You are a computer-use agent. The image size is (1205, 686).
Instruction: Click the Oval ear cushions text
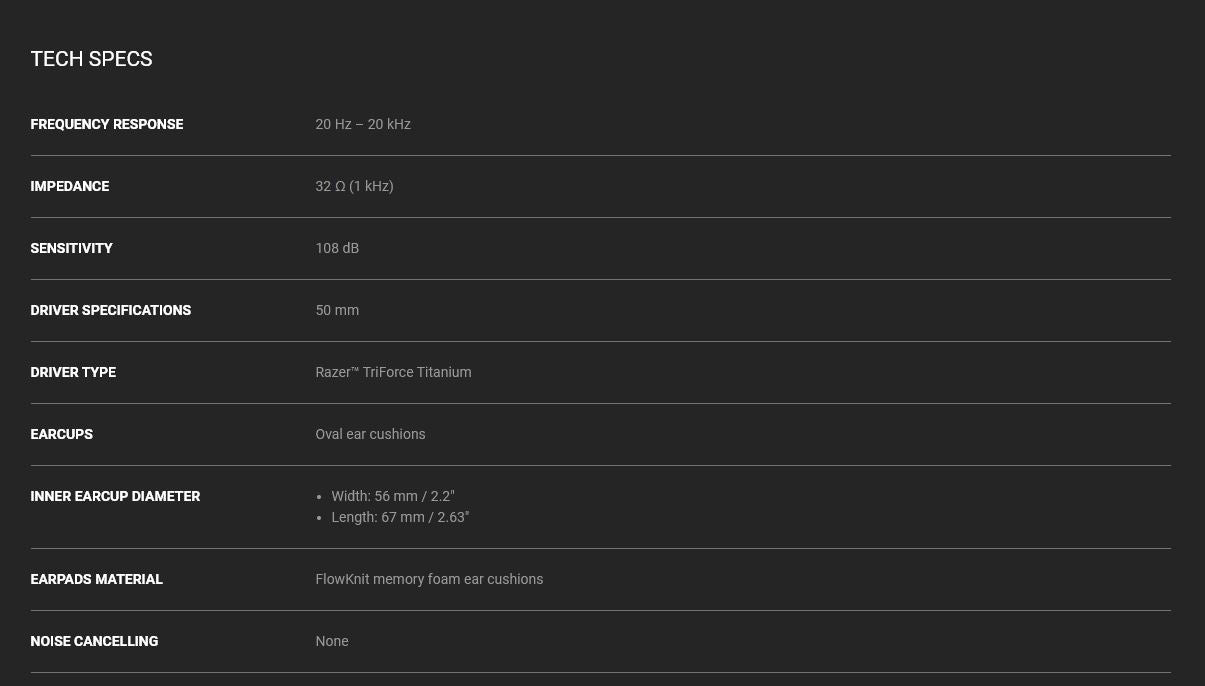pos(370,435)
